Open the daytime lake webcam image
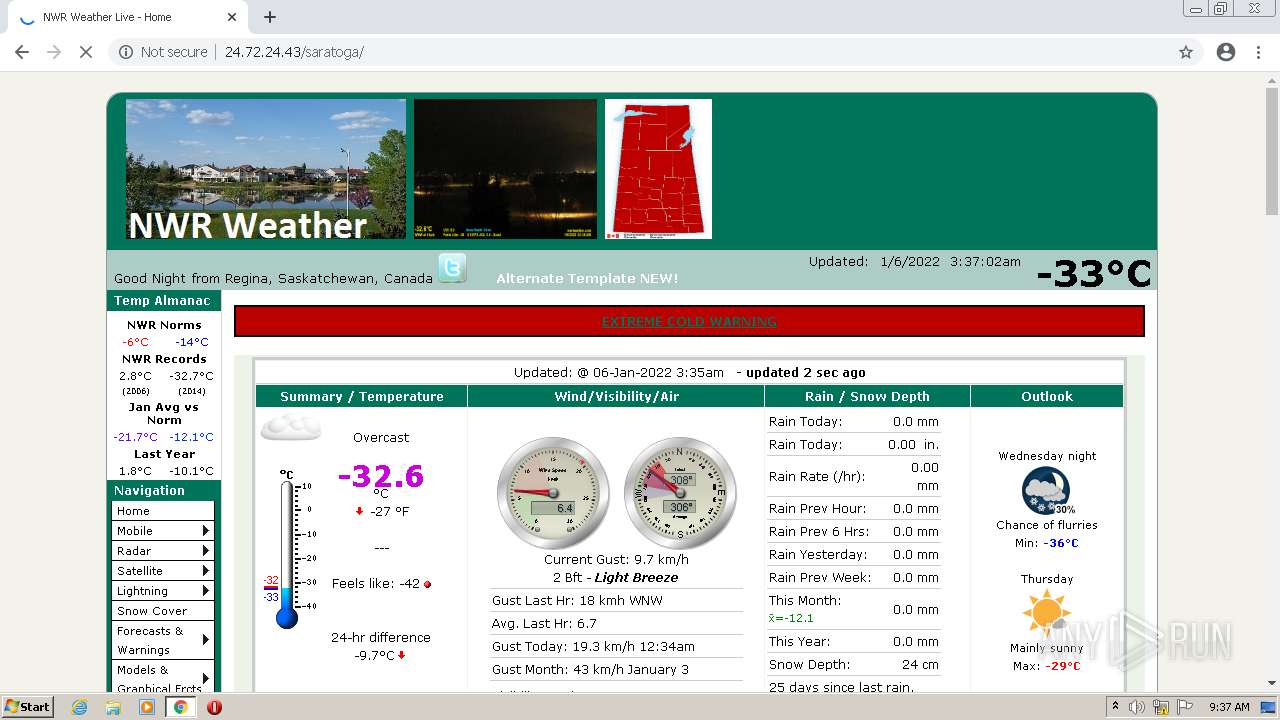Image resolution: width=1280 pixels, height=720 pixels. tap(266, 169)
